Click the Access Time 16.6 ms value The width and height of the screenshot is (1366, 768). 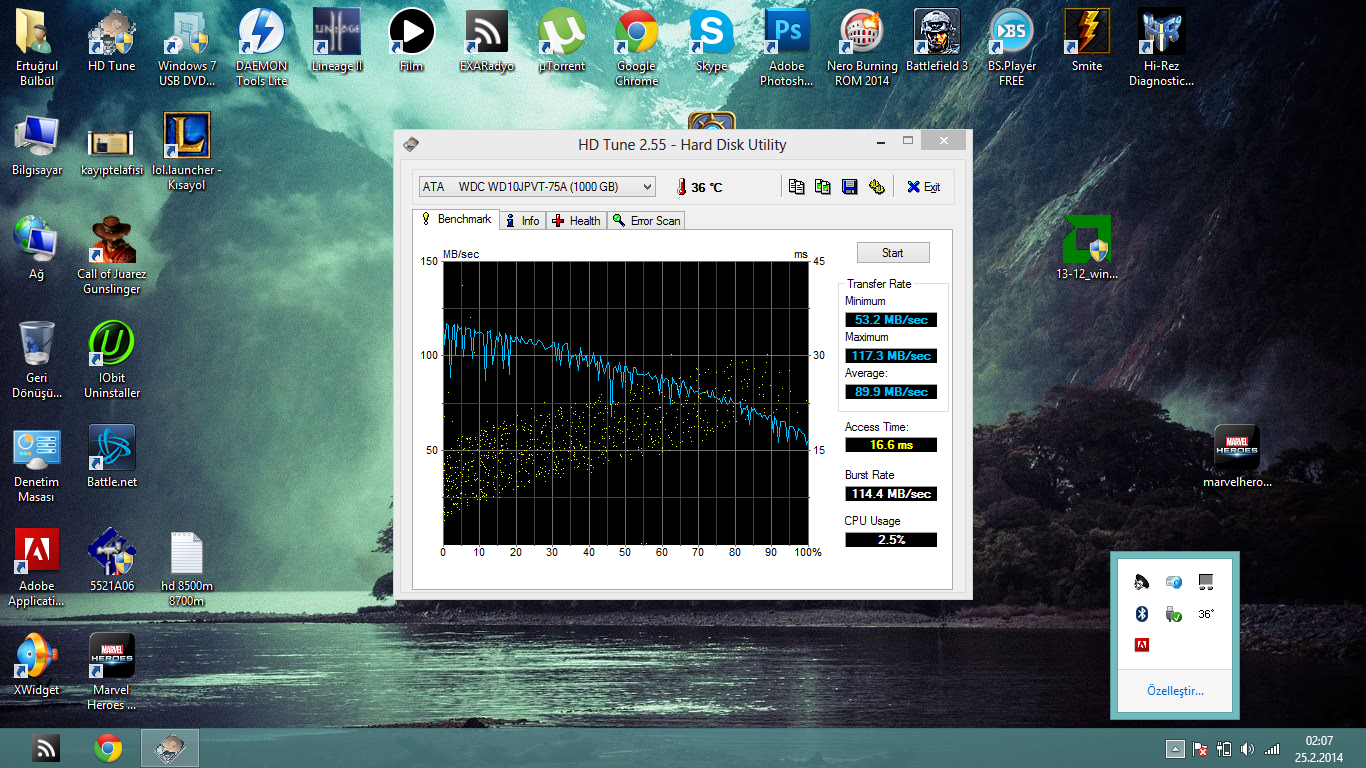(891, 445)
